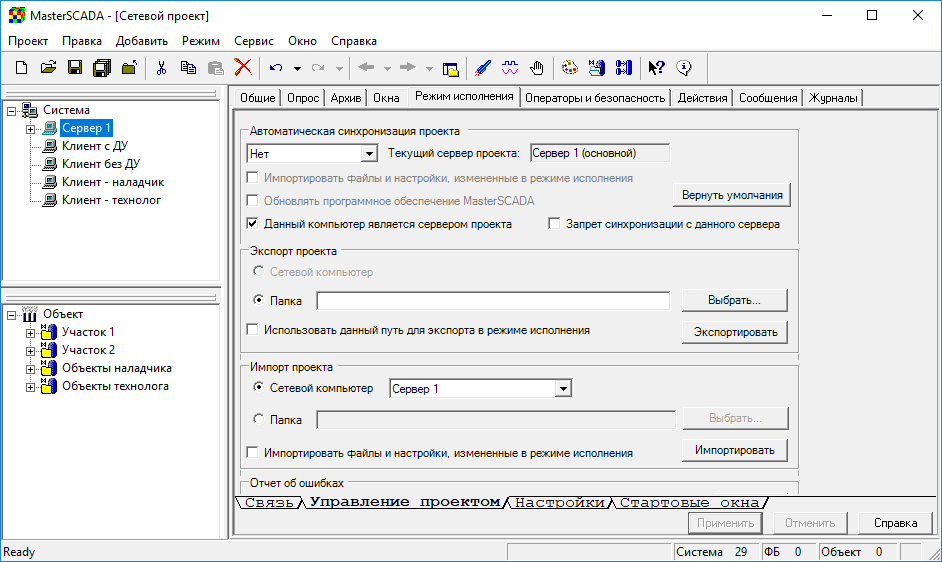
Task: Undo the last action with the curved arrow
Action: pos(276,68)
